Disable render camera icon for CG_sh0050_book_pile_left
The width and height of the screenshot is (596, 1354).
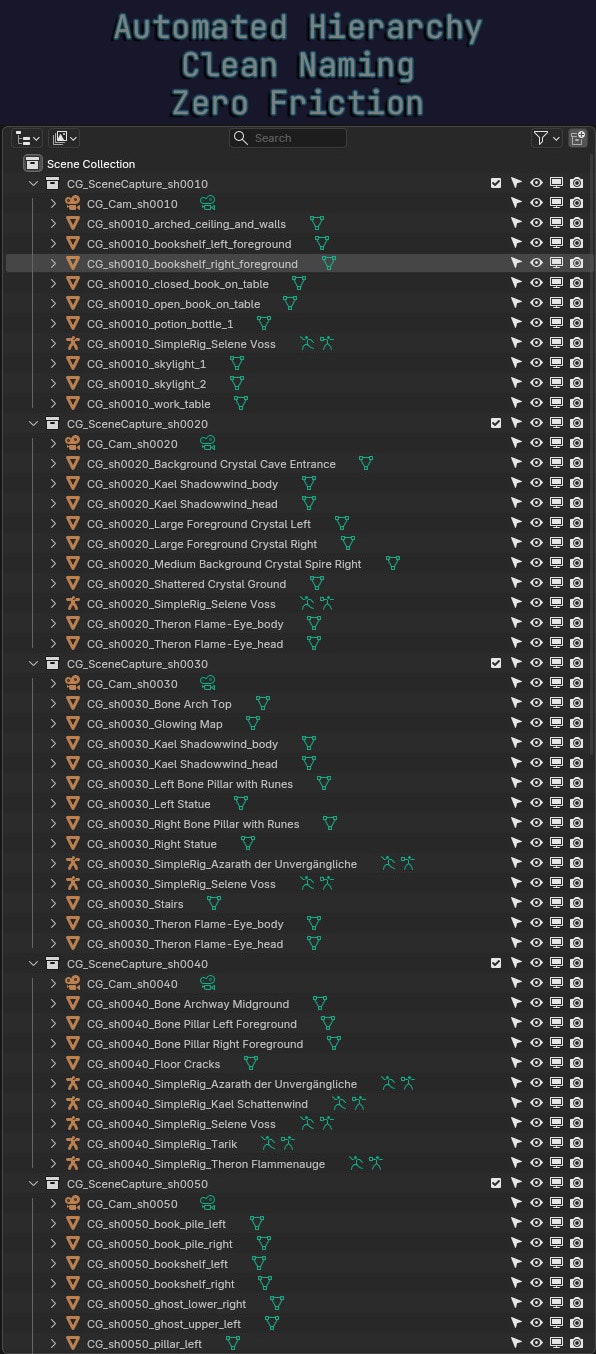pos(577,1224)
